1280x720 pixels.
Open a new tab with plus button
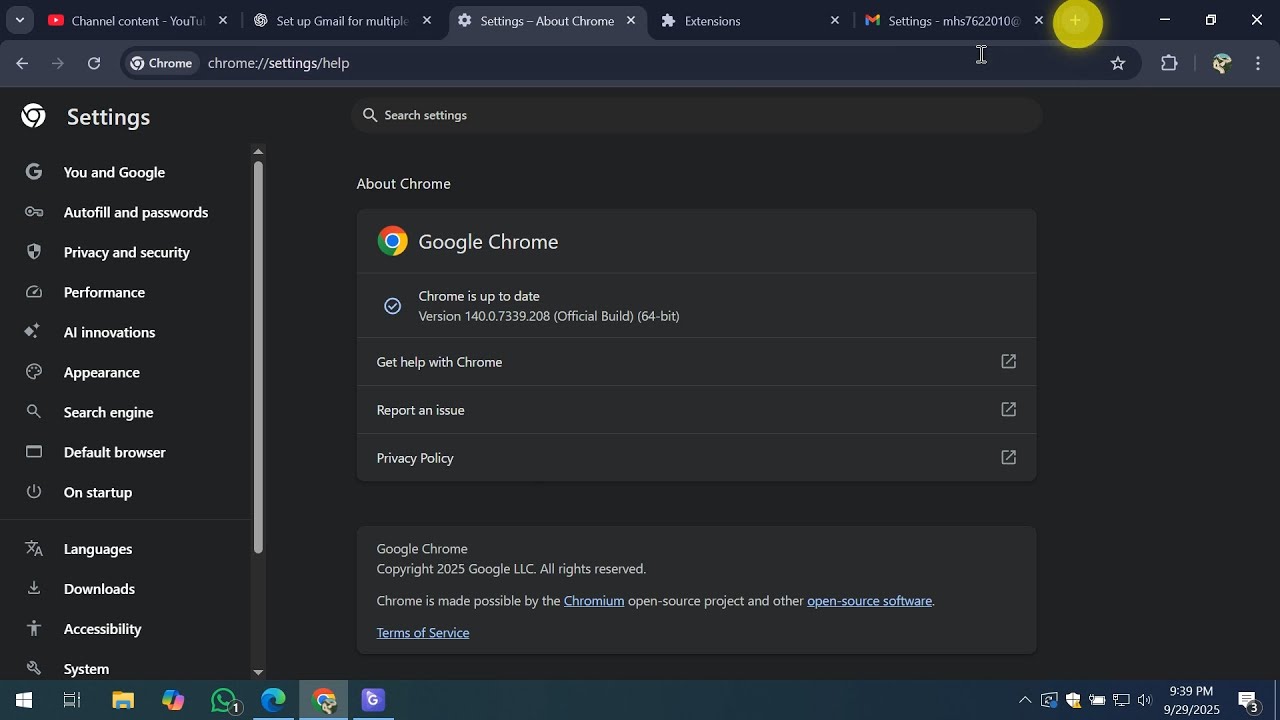tap(1076, 20)
